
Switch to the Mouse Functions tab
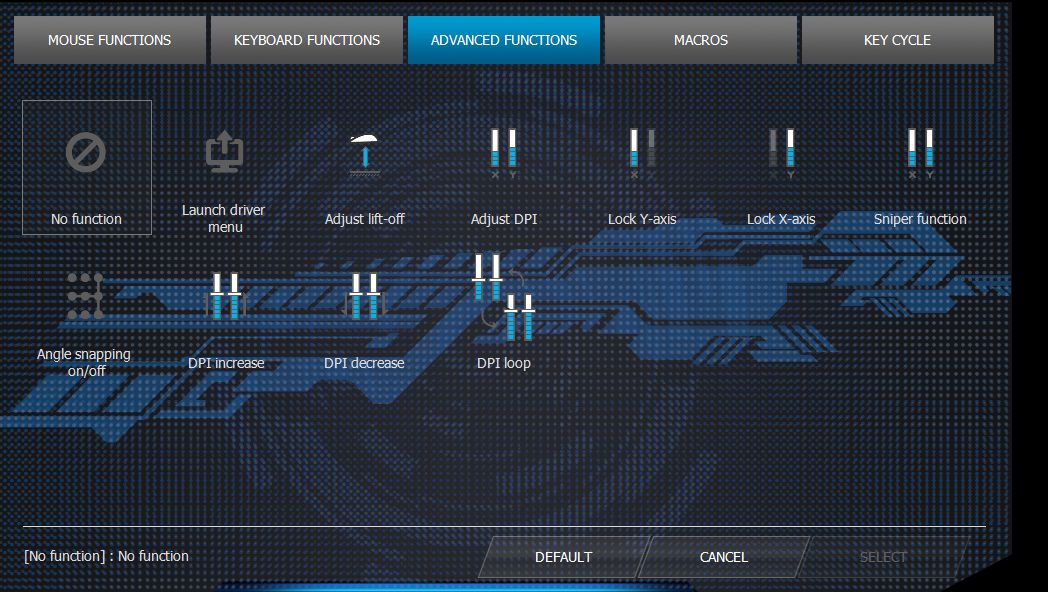tap(110, 40)
